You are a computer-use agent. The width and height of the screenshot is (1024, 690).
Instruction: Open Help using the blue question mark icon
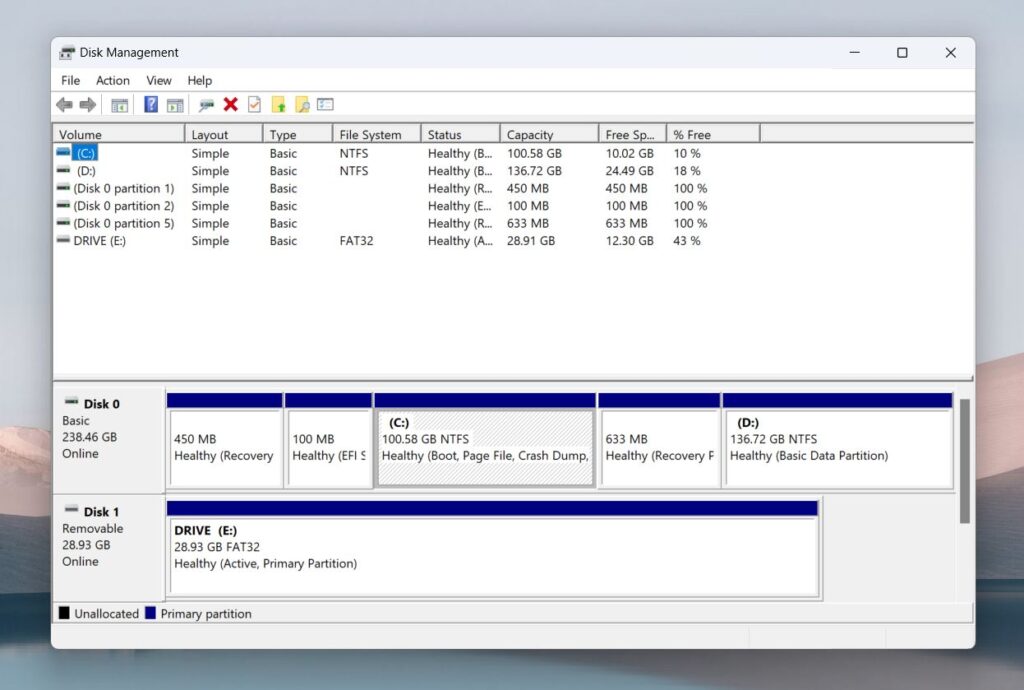[150, 104]
